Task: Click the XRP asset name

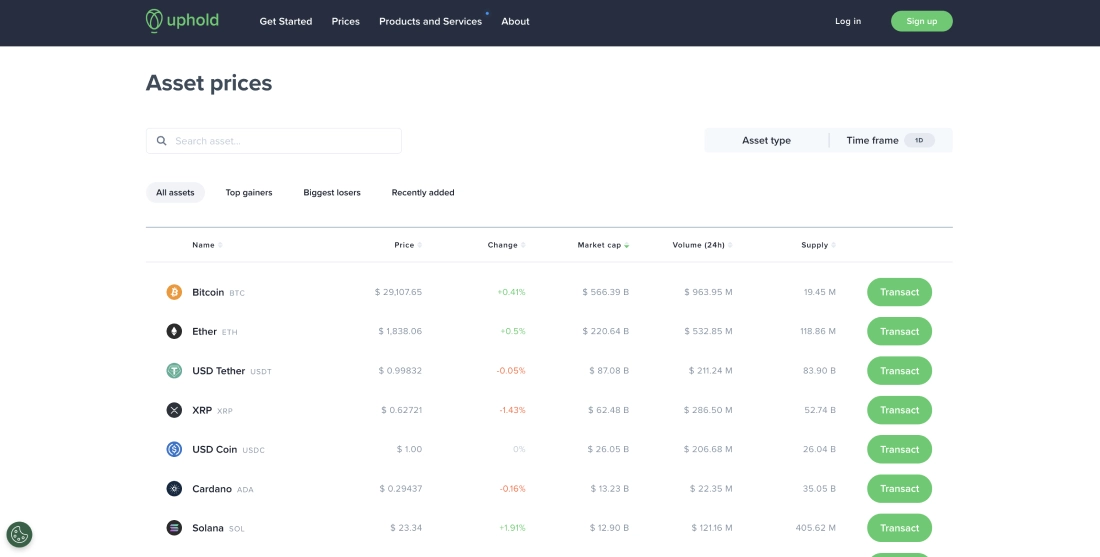Action: coord(202,410)
